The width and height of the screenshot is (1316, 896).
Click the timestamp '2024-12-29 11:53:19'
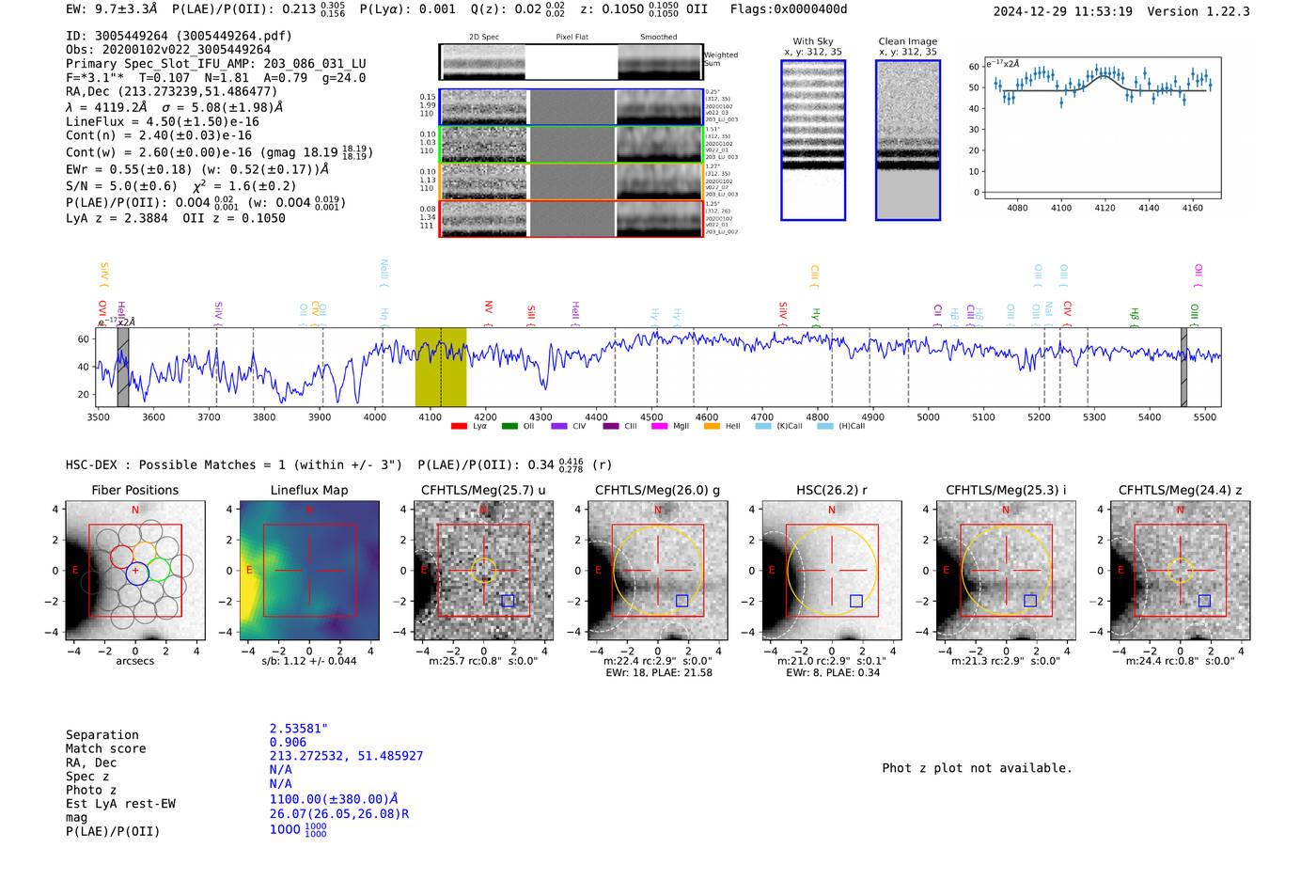tap(1063, 11)
